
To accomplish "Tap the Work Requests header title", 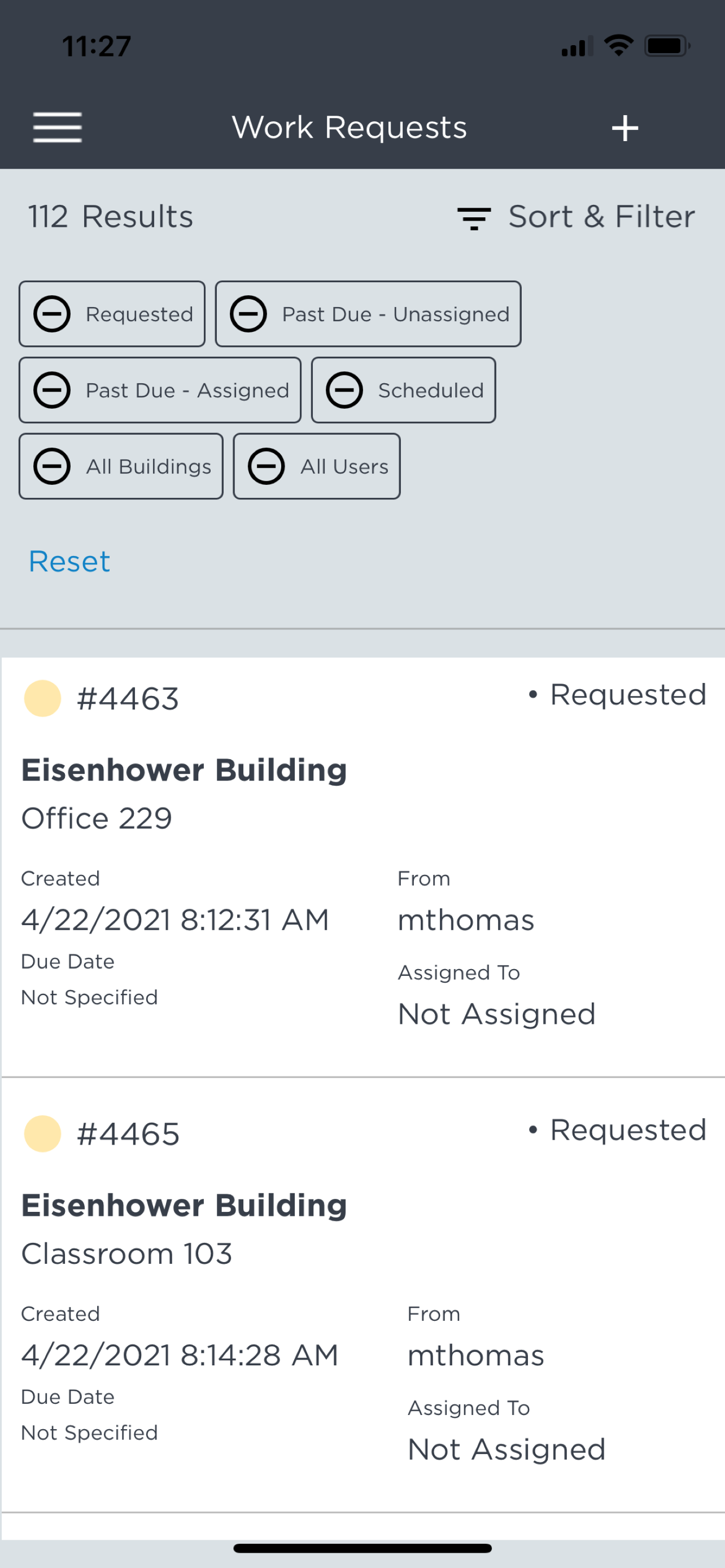I will click(350, 128).
